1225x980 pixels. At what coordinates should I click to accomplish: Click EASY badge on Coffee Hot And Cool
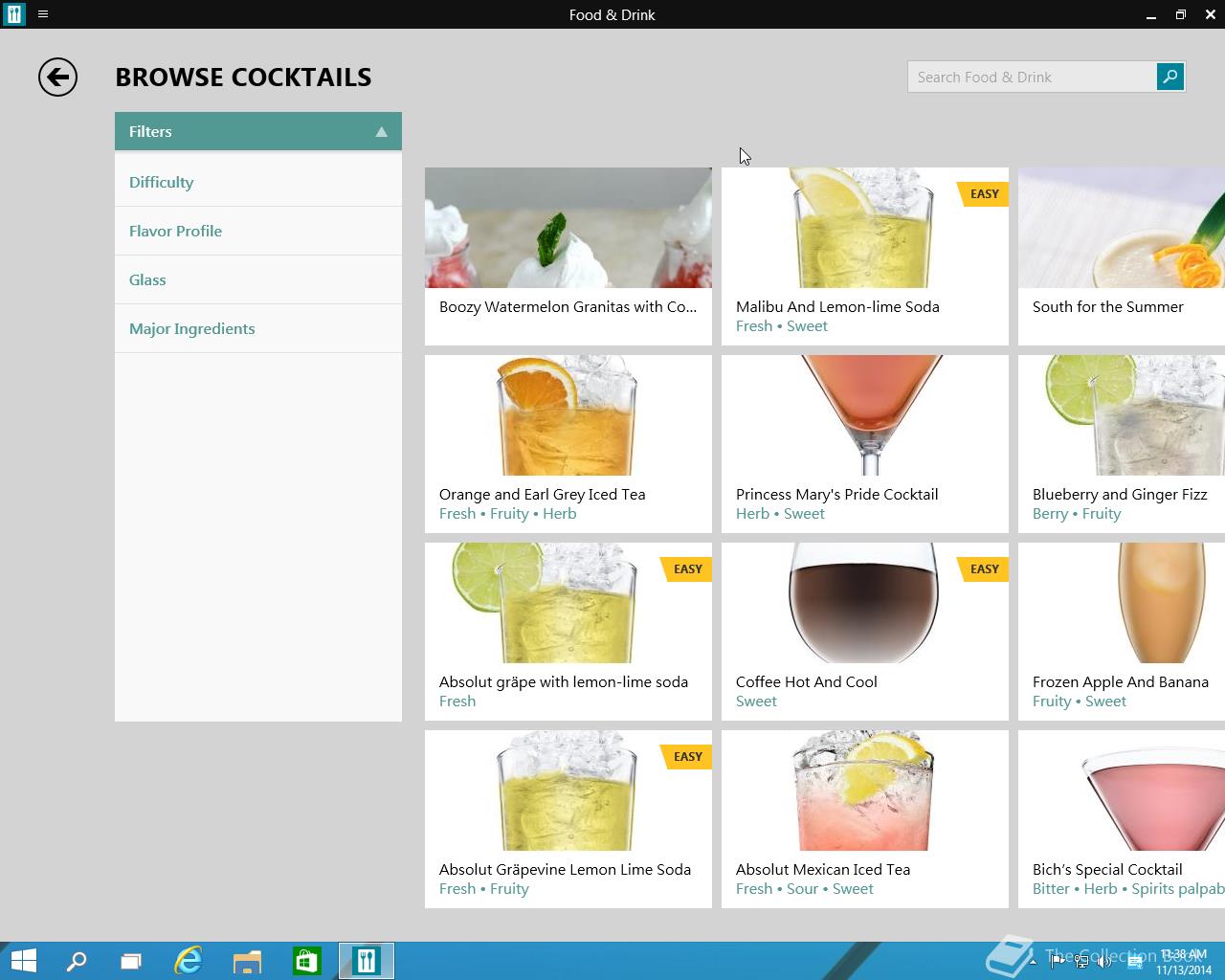click(983, 569)
